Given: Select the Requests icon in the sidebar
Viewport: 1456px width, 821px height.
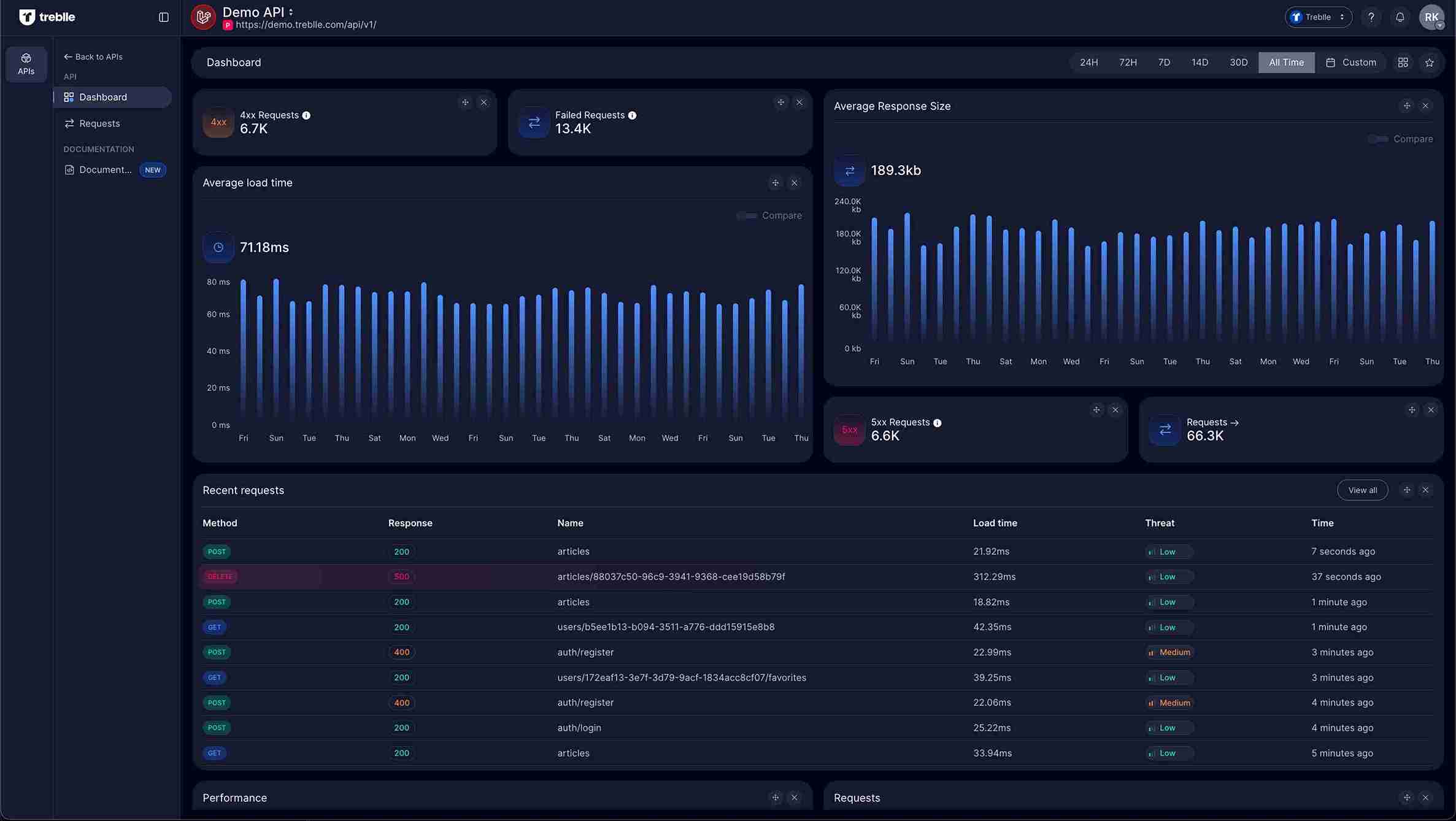Looking at the screenshot, I should pyautogui.click(x=69, y=123).
